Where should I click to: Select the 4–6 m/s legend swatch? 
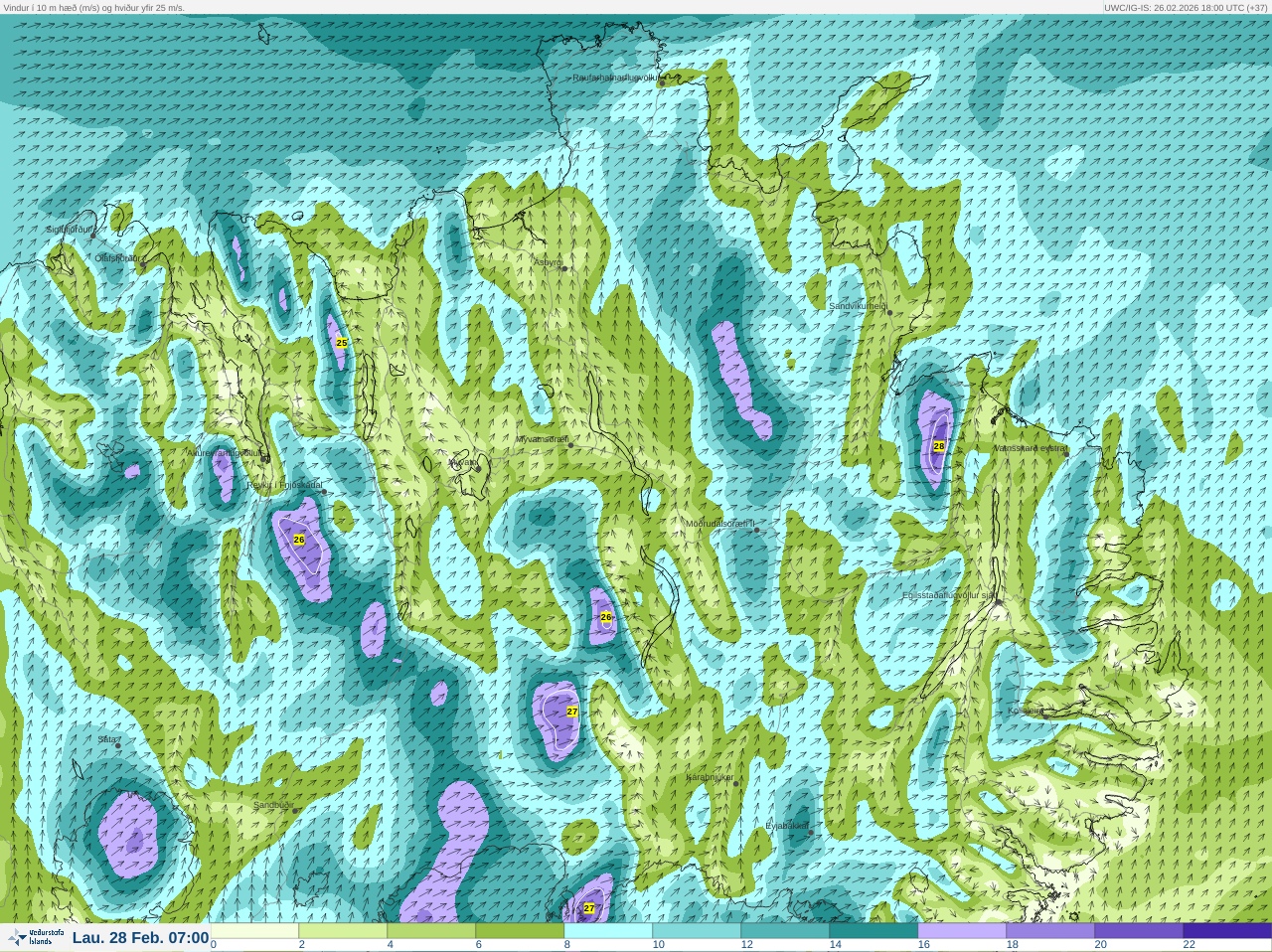tap(431, 931)
